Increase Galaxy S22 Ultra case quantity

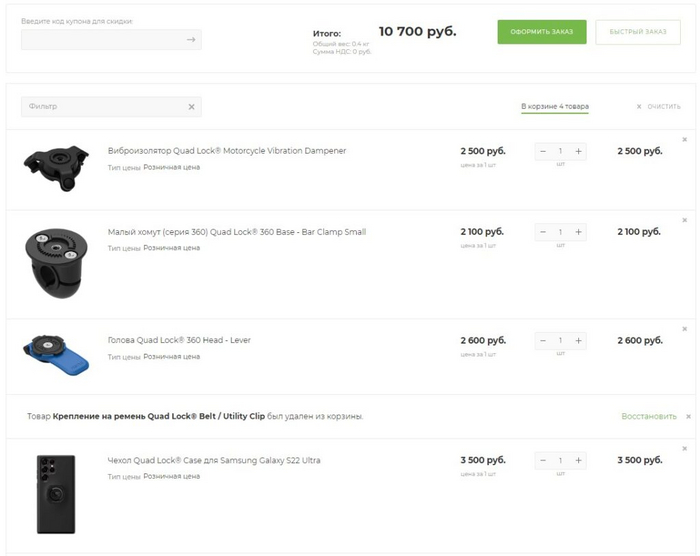[x=579, y=461]
